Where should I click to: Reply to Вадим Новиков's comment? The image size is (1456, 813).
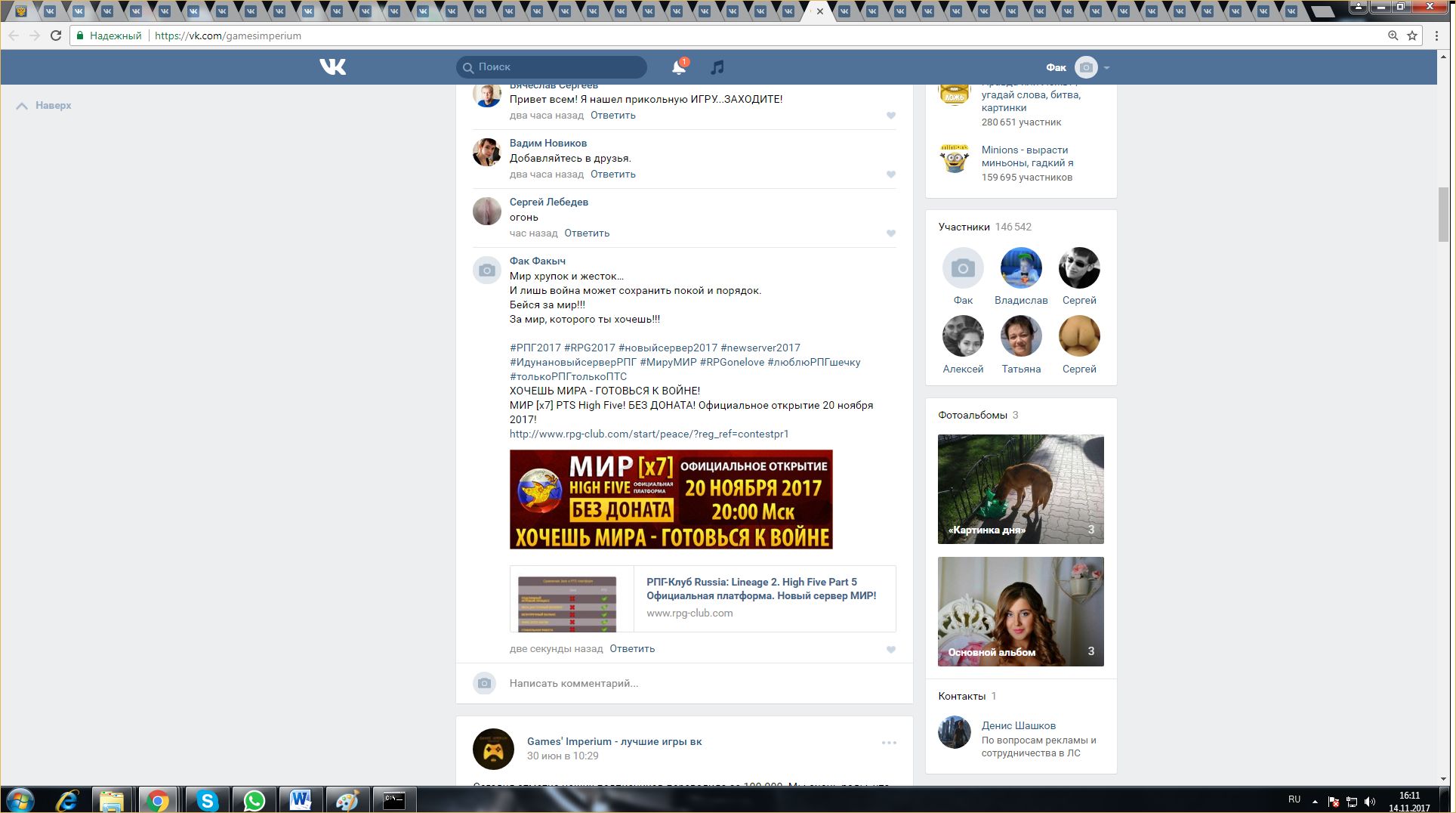coord(612,175)
